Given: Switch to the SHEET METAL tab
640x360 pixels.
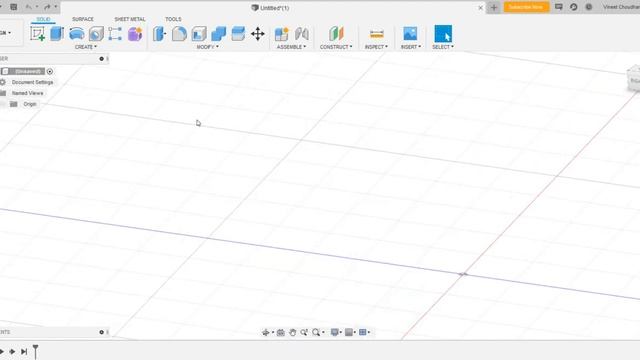Looking at the screenshot, I should click(130, 19).
